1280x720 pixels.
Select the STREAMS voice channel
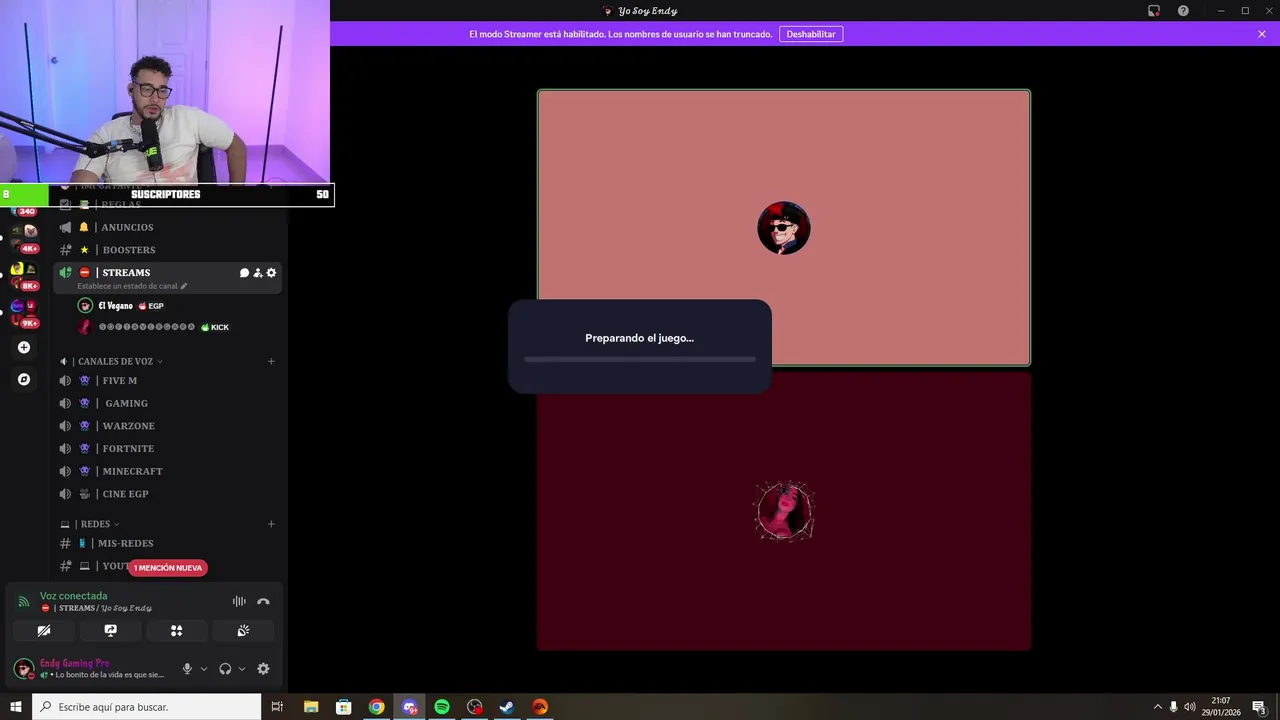point(168,277)
